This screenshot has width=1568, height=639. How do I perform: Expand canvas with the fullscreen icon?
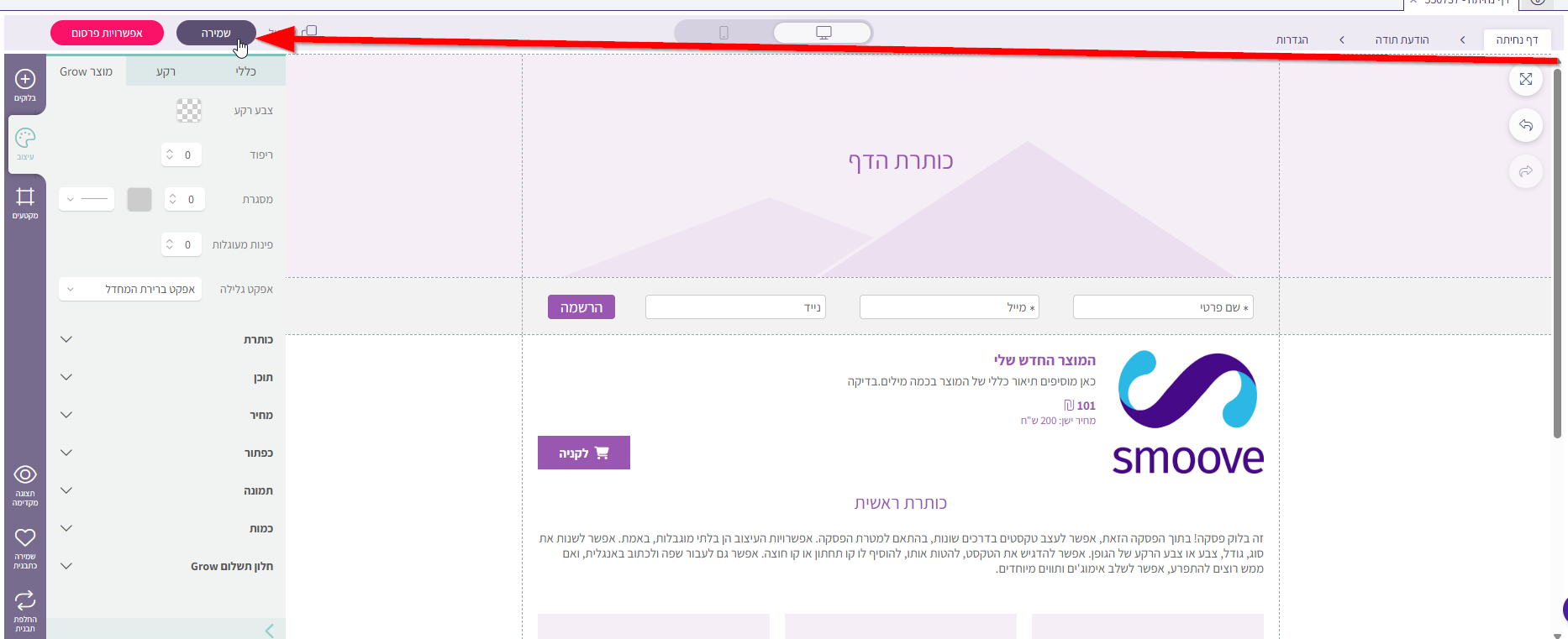pos(1526,79)
